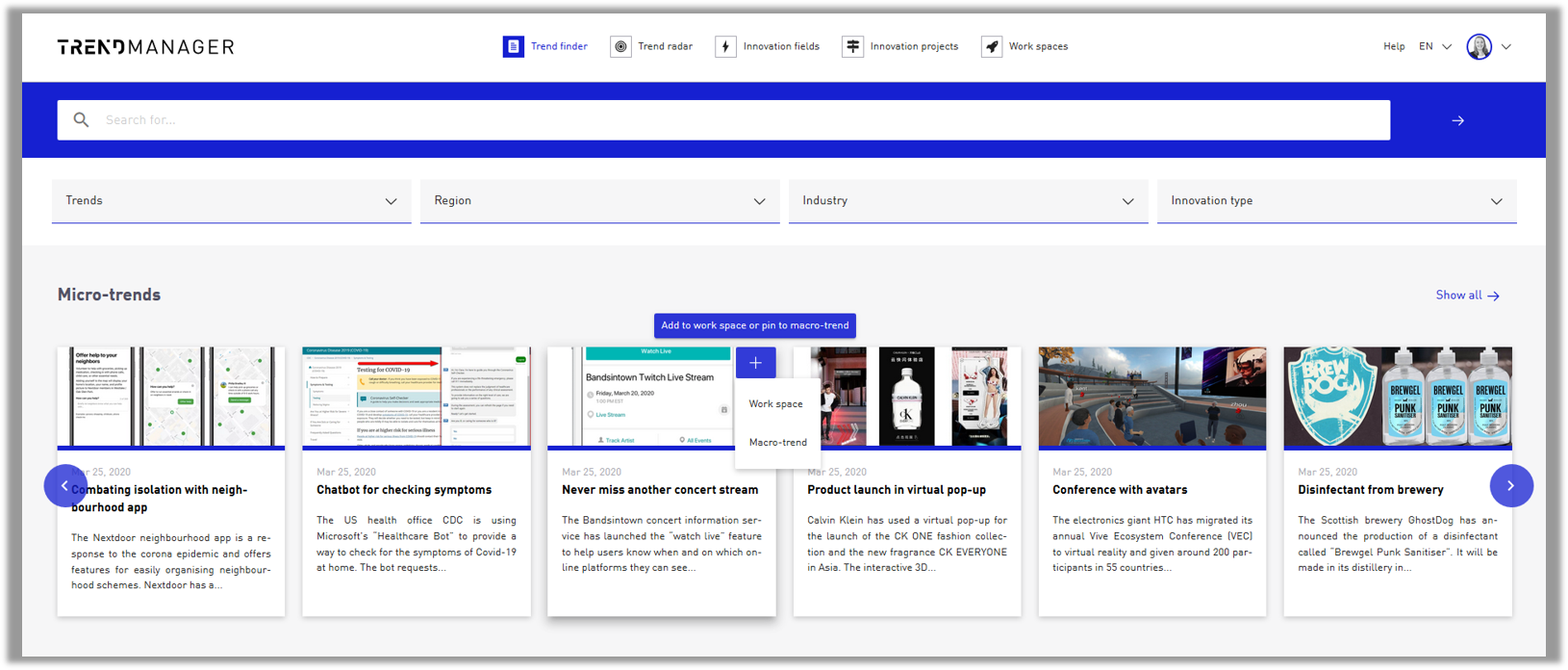Click the TrendManager logo
The height and width of the screenshot is (670, 1568).
pyautogui.click(x=145, y=46)
